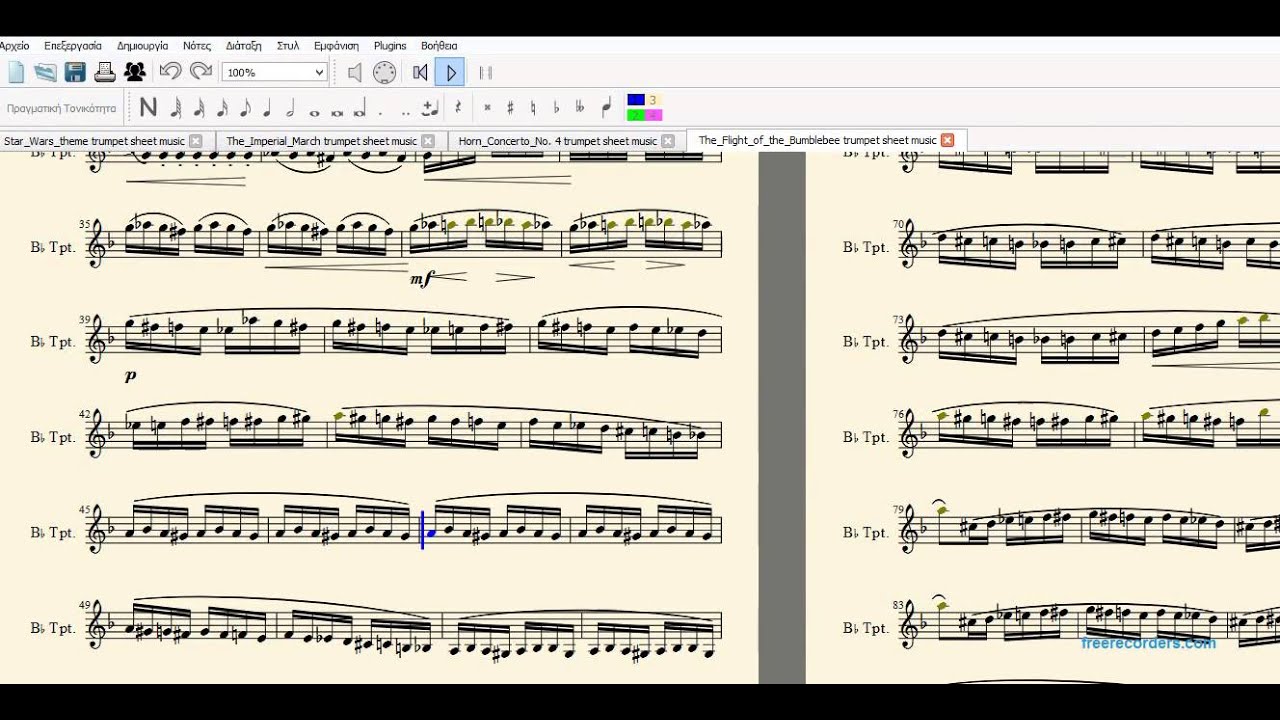Select the whole note duration
The image size is (1280, 720).
[314, 112]
